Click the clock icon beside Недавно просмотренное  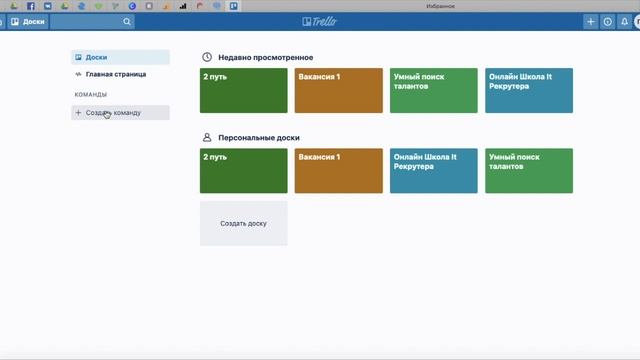coord(207,57)
